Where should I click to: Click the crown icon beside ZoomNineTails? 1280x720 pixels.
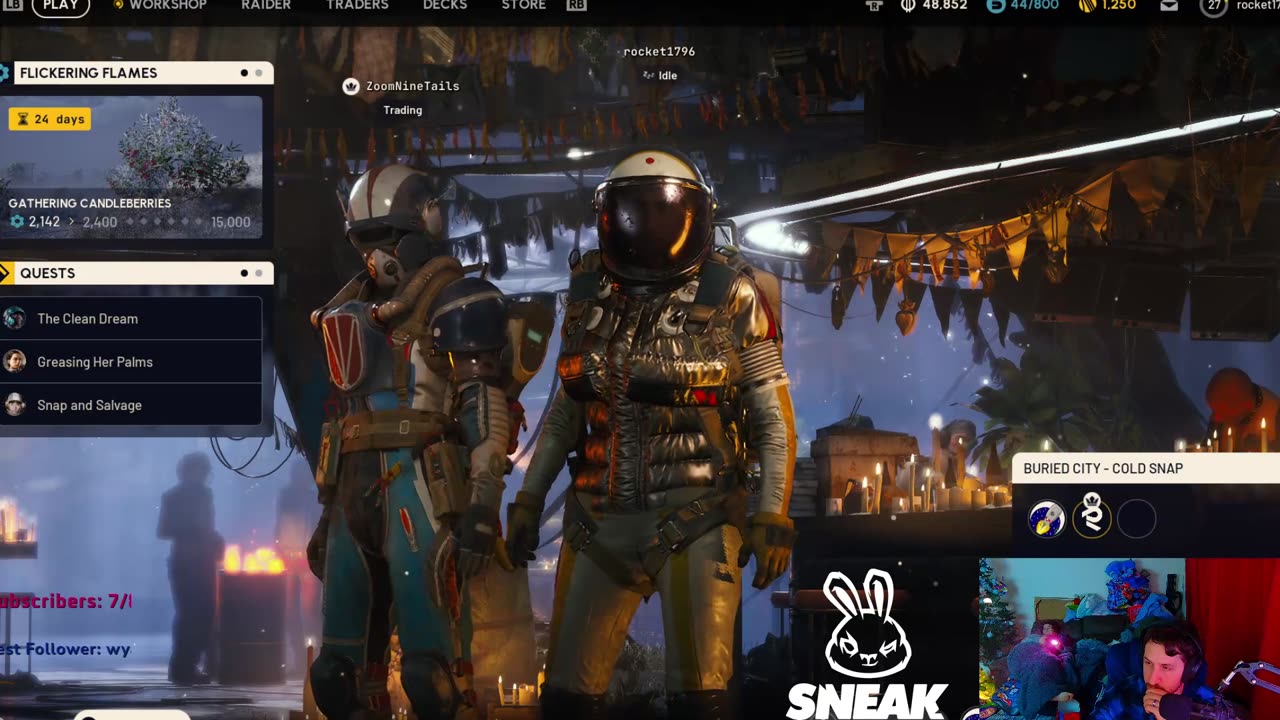click(351, 86)
